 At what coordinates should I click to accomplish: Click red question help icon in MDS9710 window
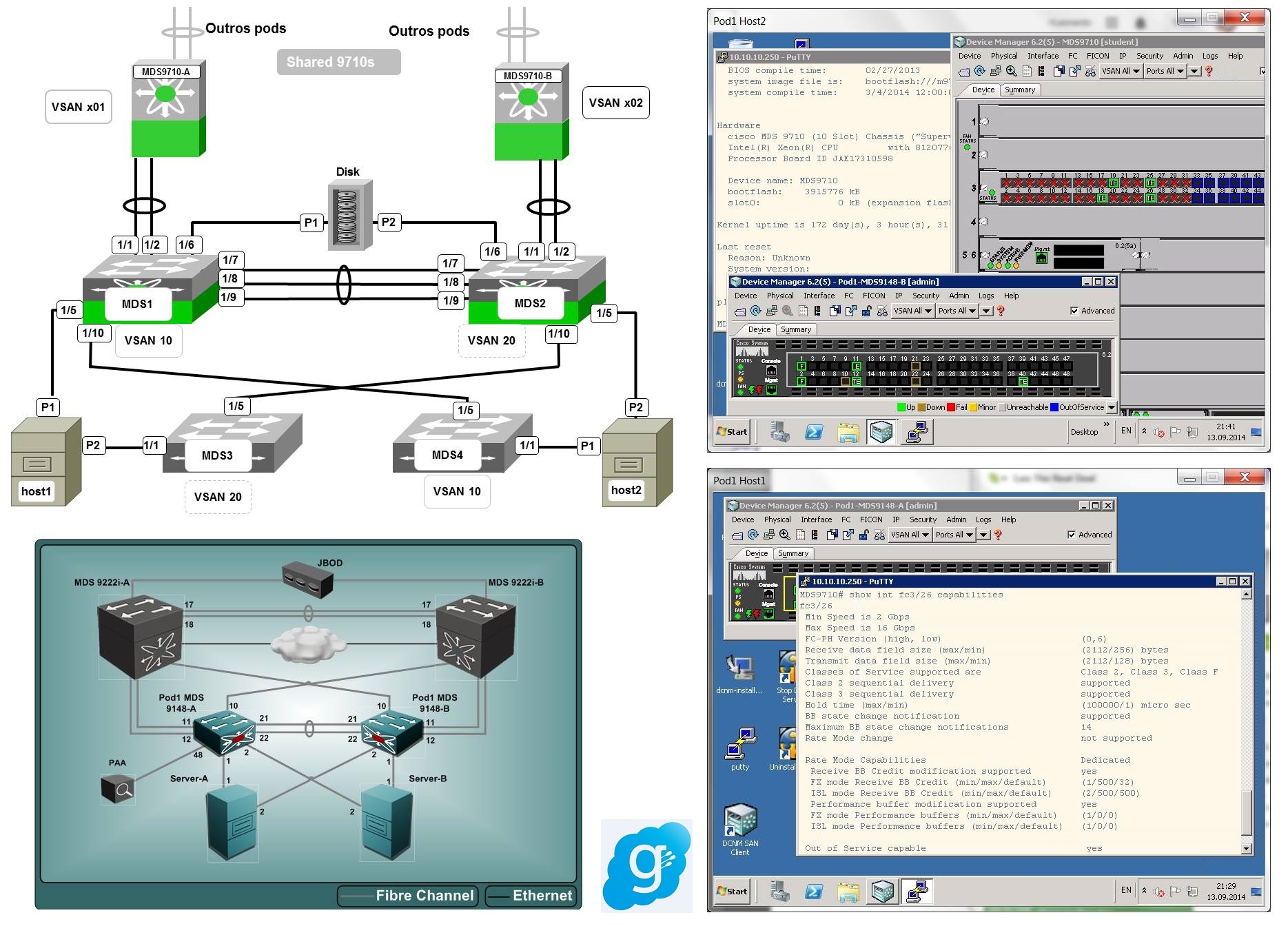(x=1208, y=71)
